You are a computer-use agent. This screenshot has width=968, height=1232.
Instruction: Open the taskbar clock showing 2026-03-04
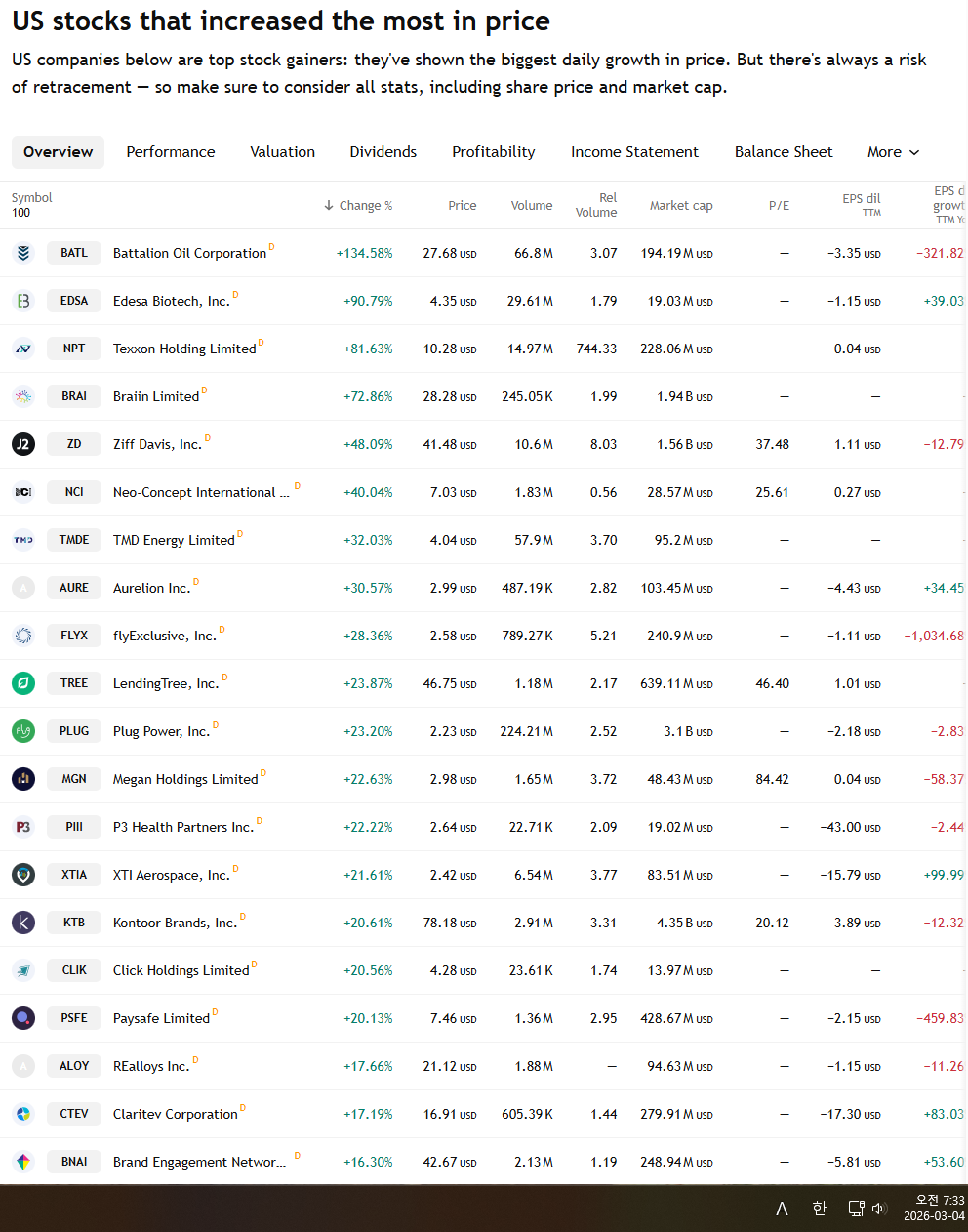coord(934,1209)
